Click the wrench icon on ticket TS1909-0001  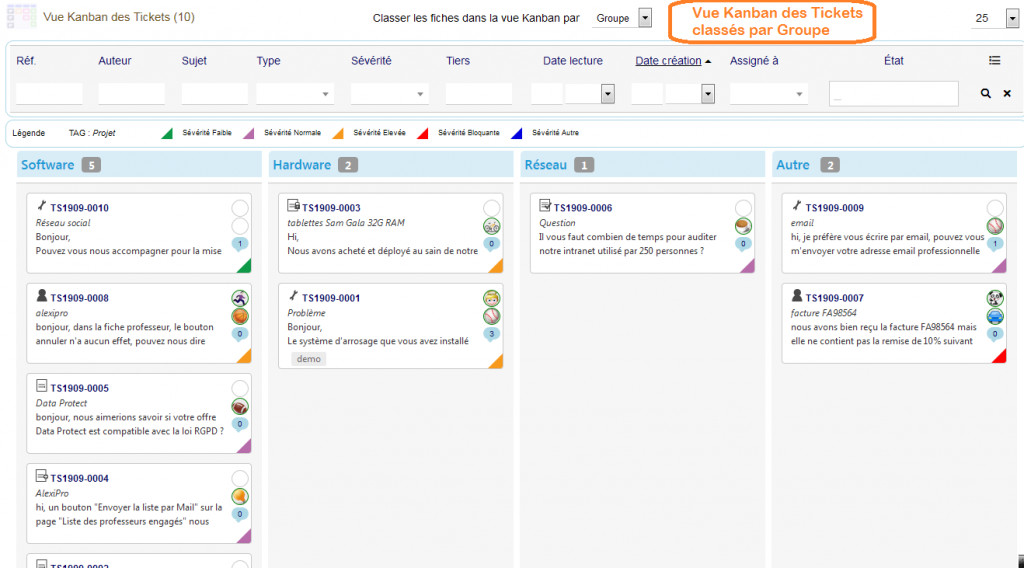tap(293, 296)
